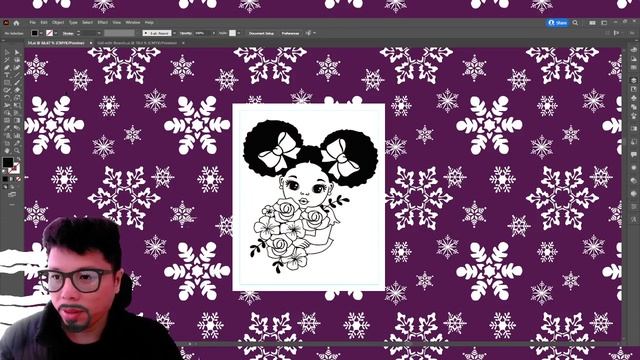Change screen mode at toolbar bottom
The height and width of the screenshot is (360, 640).
pyautogui.click(x=11, y=194)
